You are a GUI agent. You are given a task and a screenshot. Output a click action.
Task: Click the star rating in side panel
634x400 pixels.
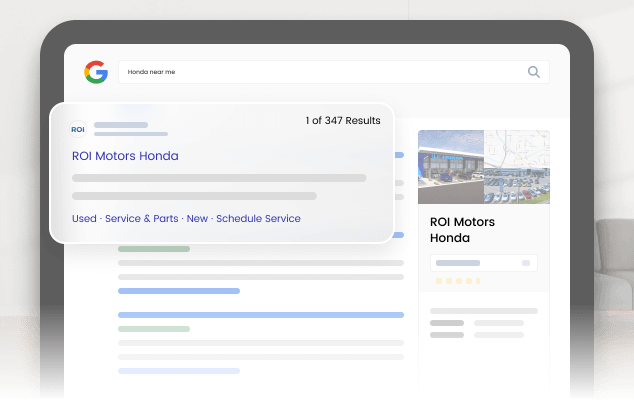(x=458, y=281)
